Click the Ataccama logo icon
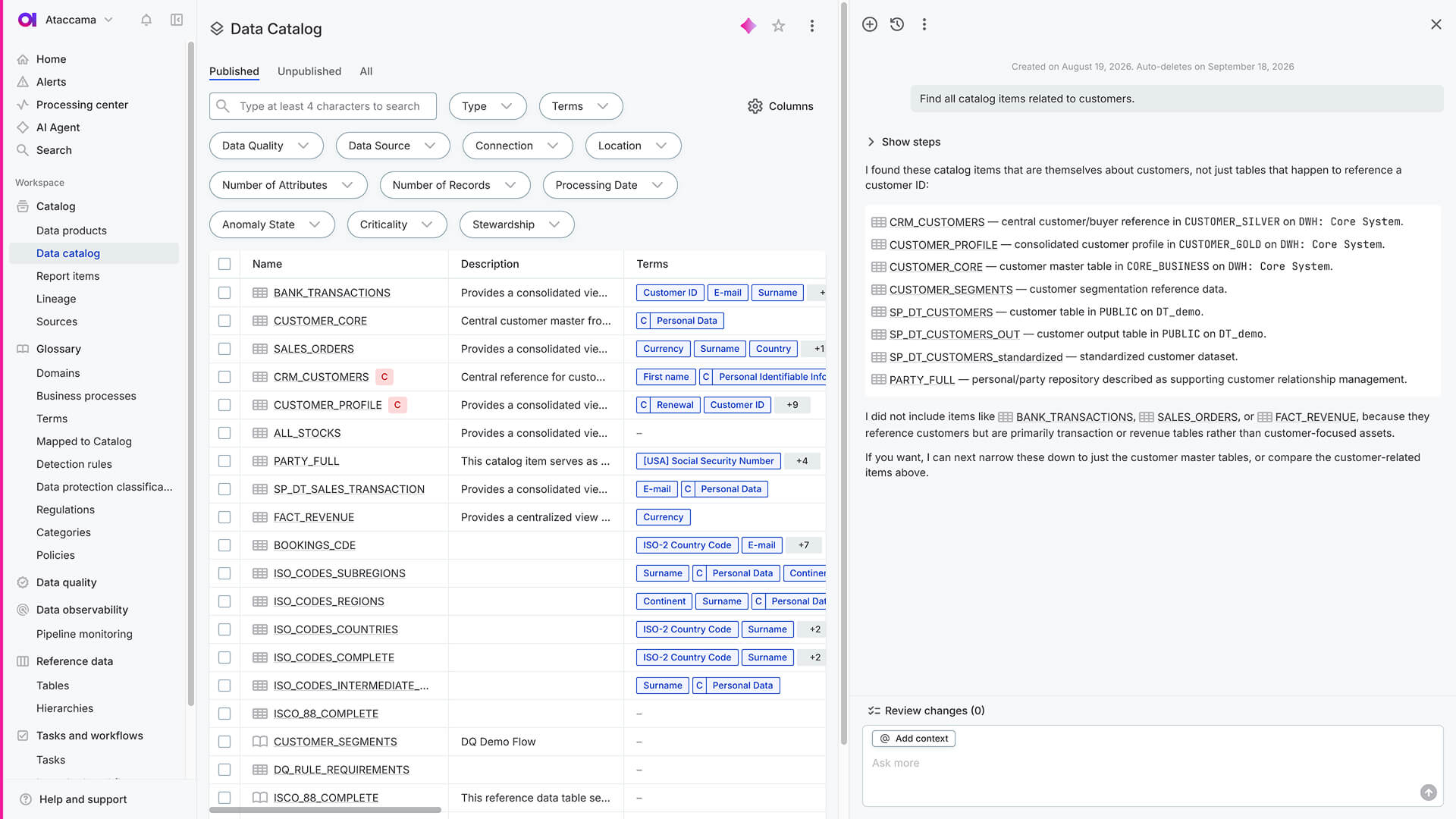 pos(27,20)
